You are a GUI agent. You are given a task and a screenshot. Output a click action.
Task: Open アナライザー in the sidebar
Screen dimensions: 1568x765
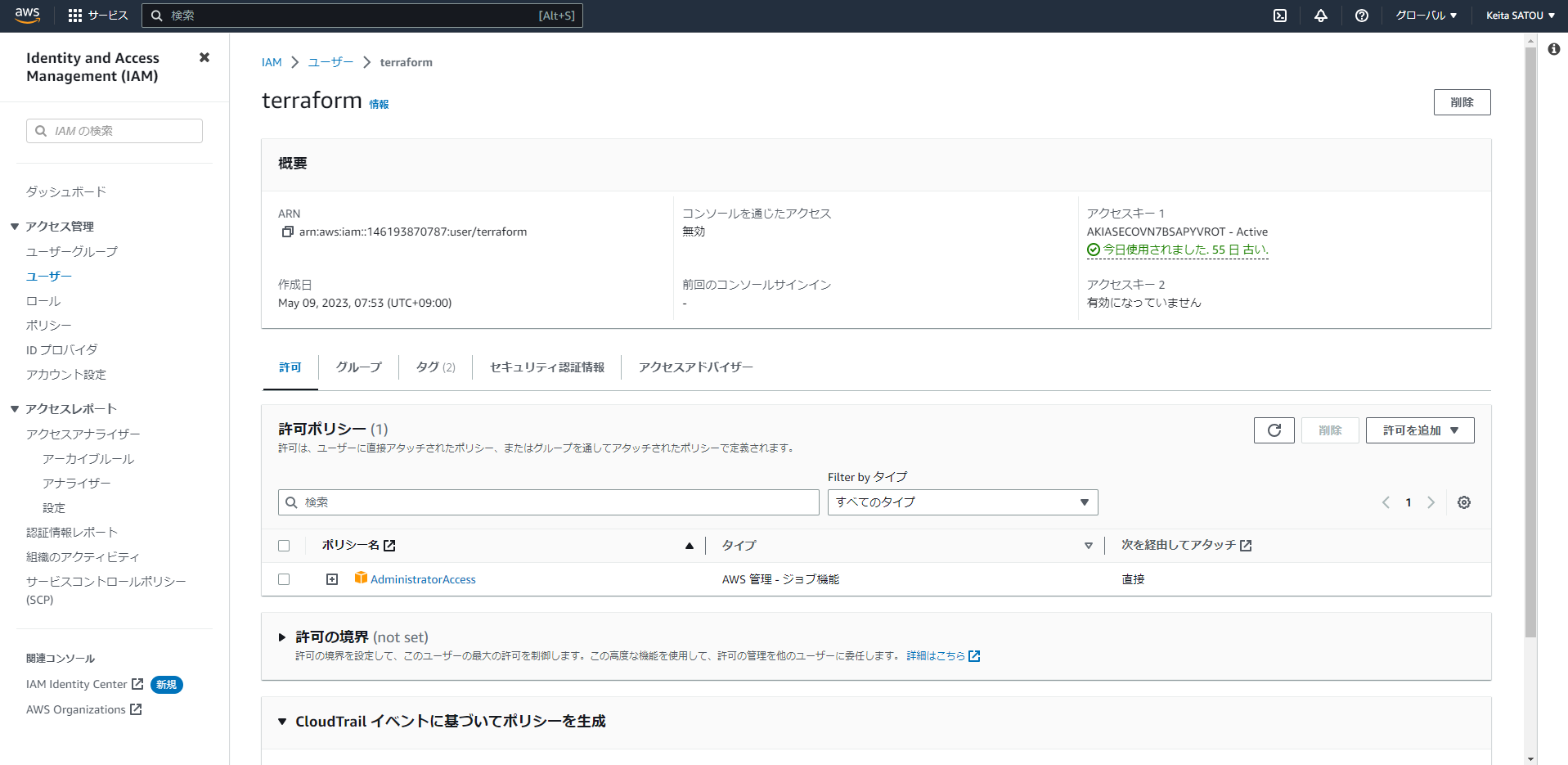click(x=77, y=484)
